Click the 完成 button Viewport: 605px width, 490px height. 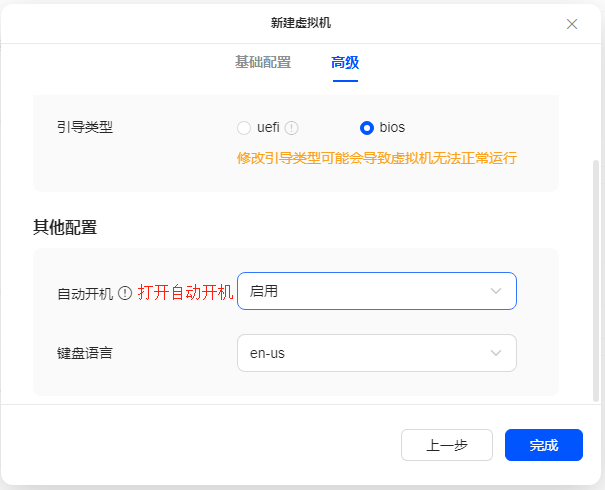click(544, 445)
